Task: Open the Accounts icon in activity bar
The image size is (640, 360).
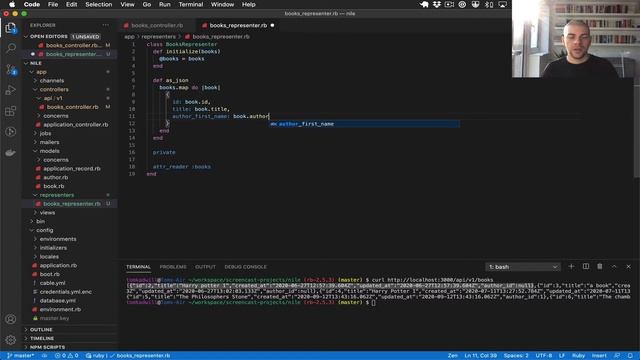Action: point(11,319)
